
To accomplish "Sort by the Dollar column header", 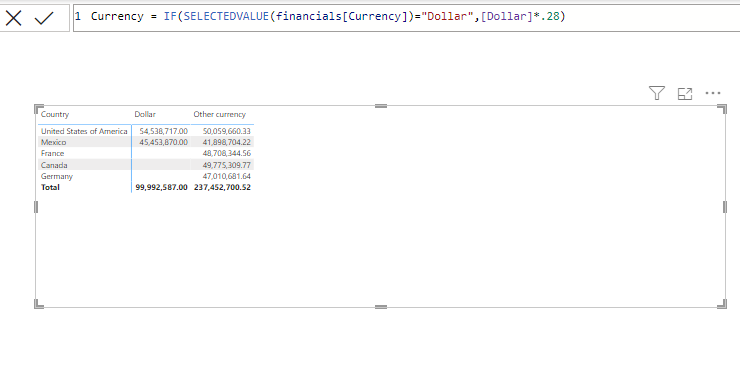I will click(x=145, y=114).
